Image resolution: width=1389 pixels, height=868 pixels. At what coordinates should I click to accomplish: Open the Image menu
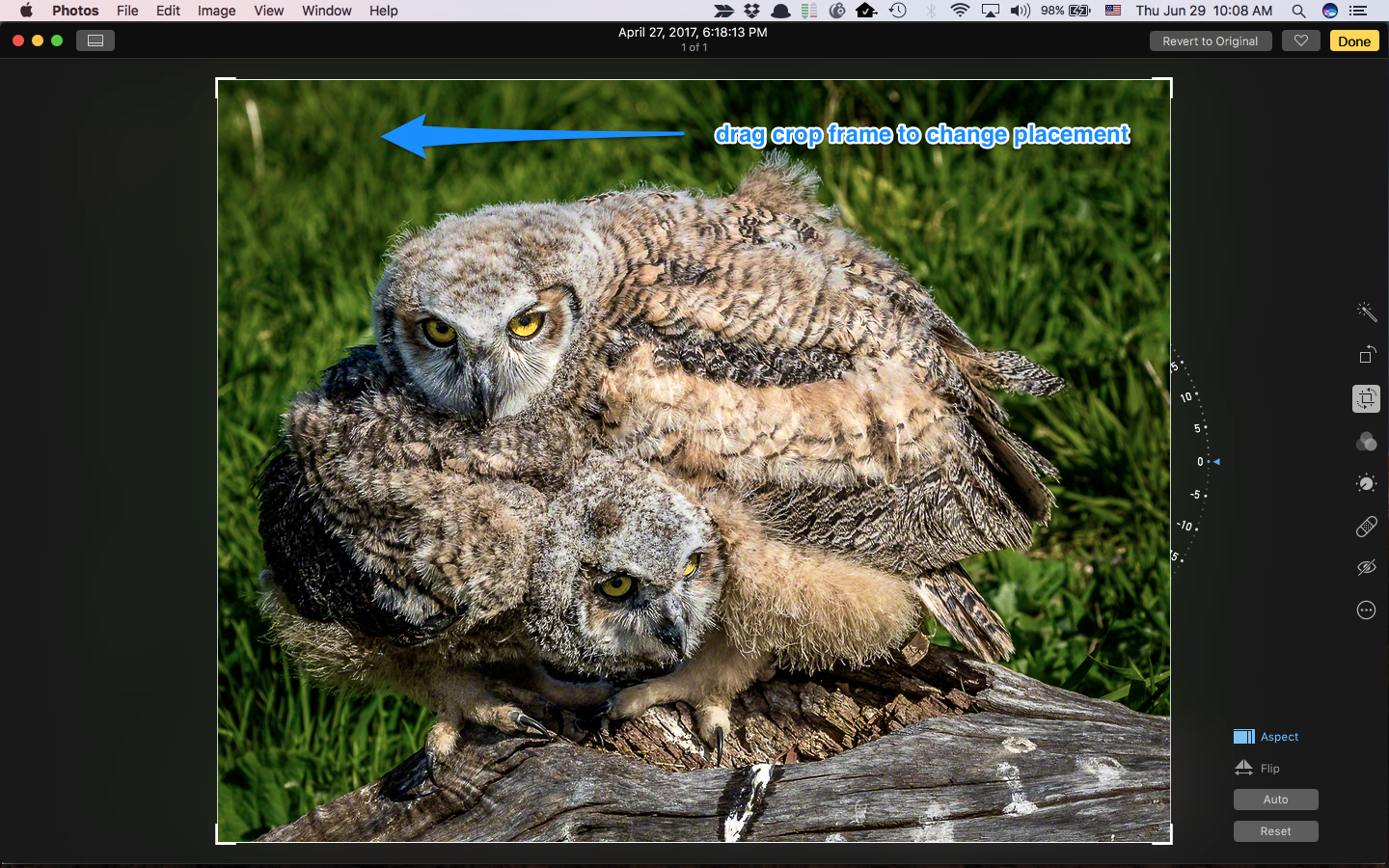[x=216, y=11]
